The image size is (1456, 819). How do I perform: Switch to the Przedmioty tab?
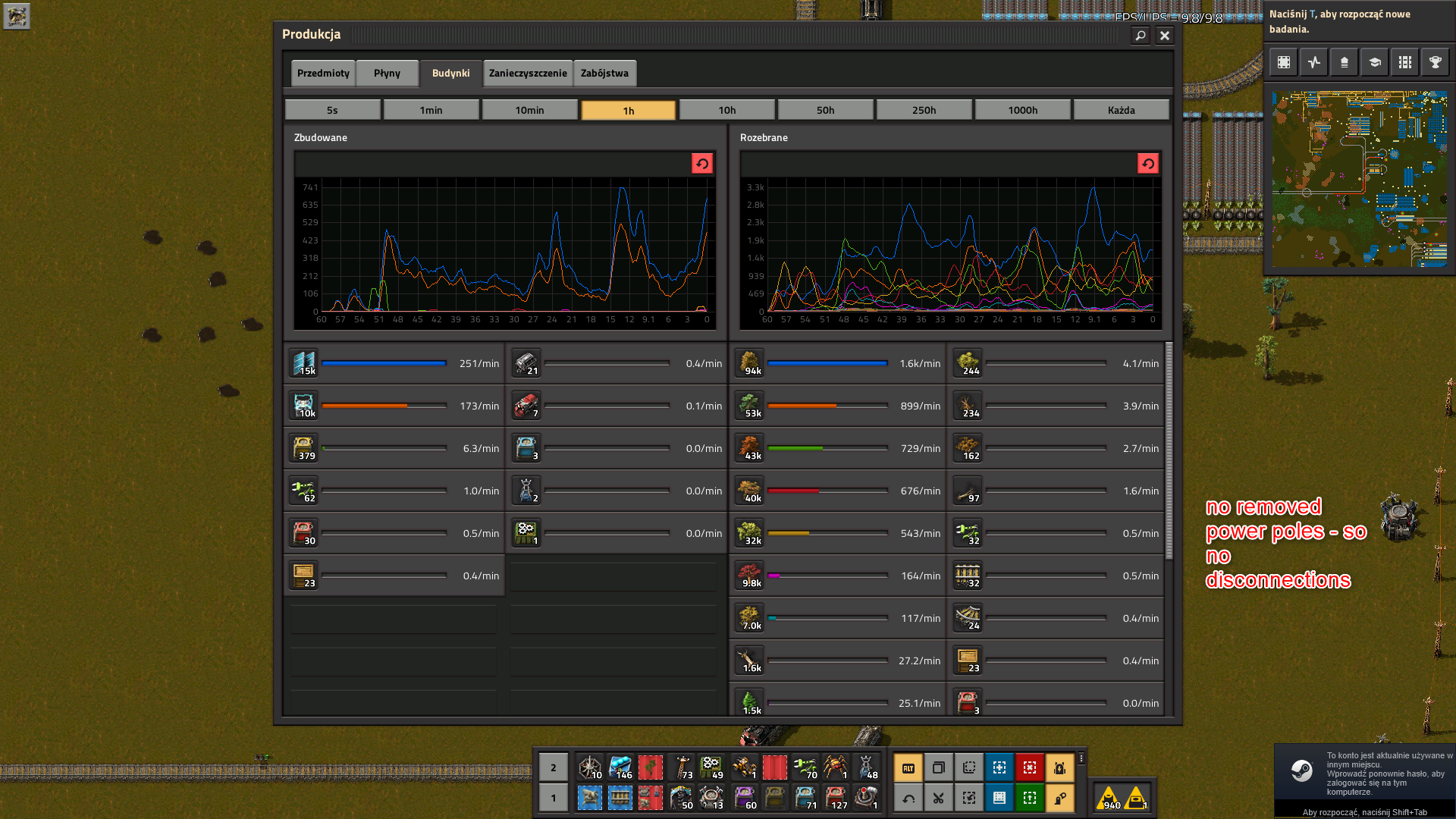tap(323, 73)
